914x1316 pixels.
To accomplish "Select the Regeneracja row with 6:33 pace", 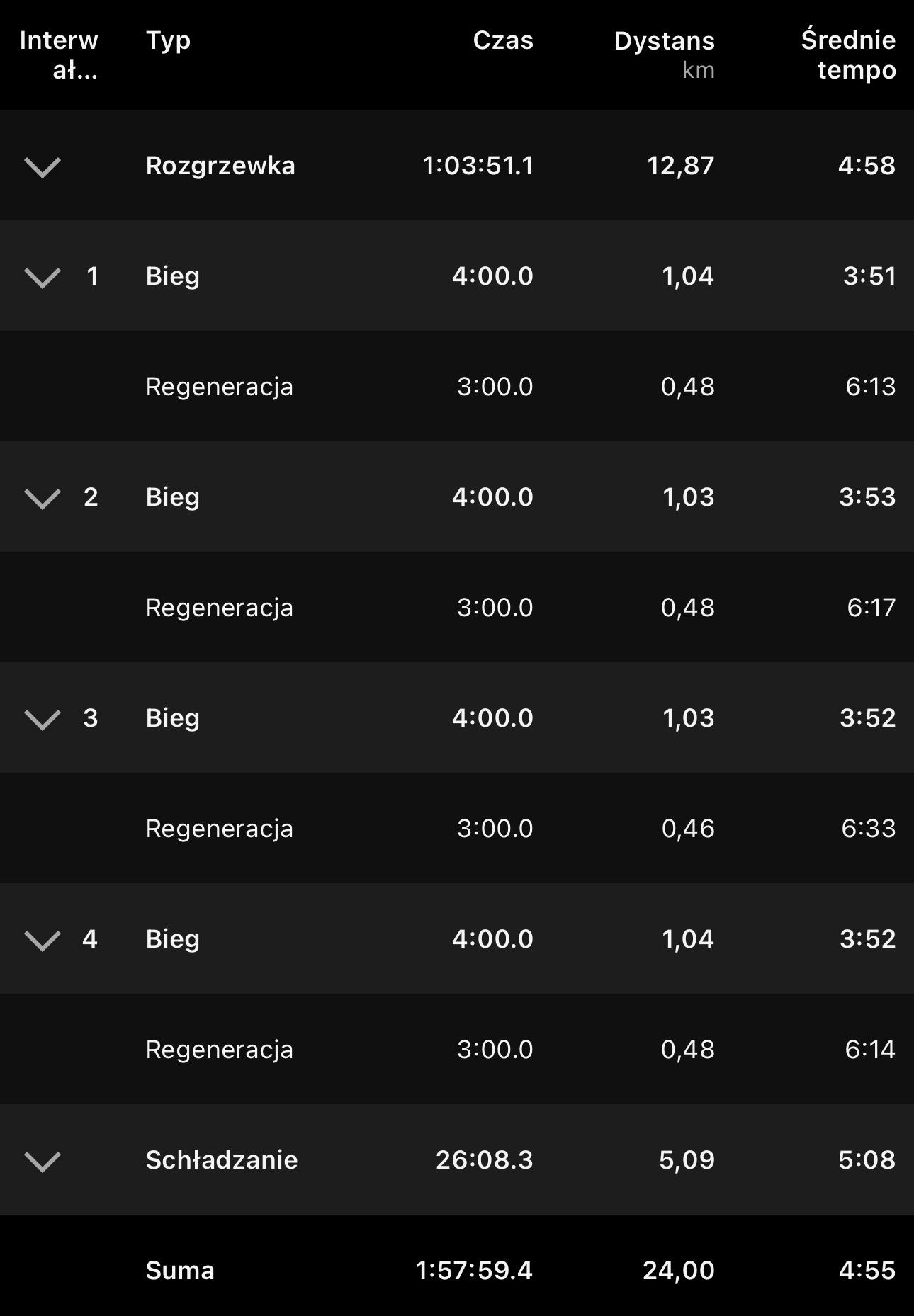I will coord(219,829).
